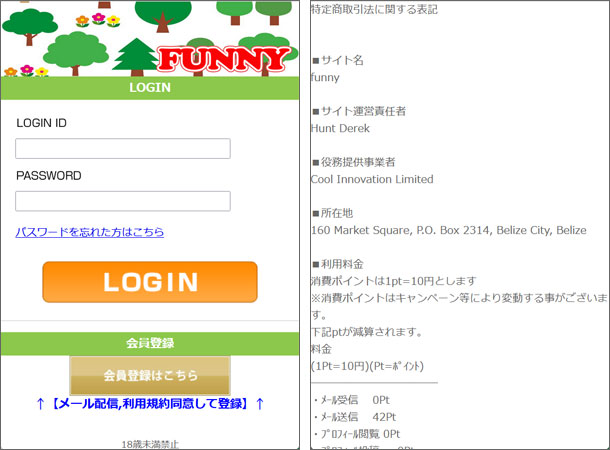The image size is (610, 450).
Task: Click the 18歳未満禁止 notice
Action: click(150, 443)
